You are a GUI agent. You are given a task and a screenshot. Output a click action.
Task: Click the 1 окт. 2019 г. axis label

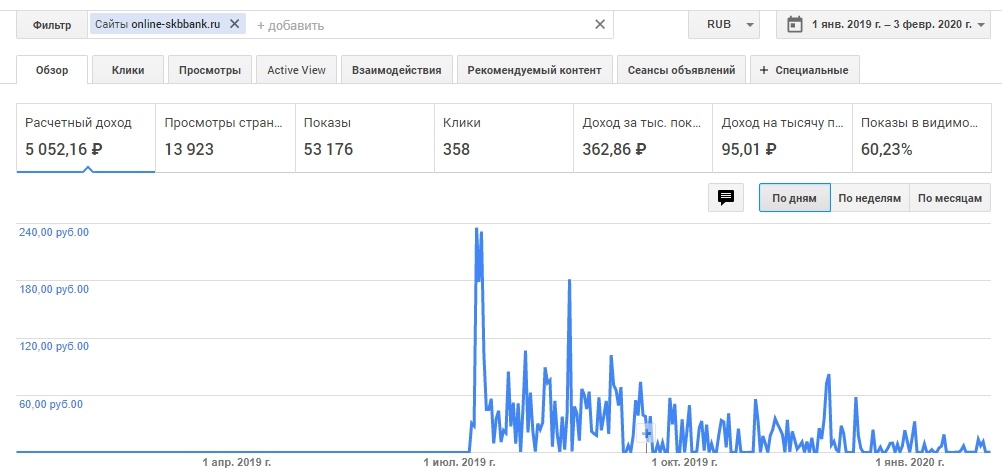coord(684,462)
